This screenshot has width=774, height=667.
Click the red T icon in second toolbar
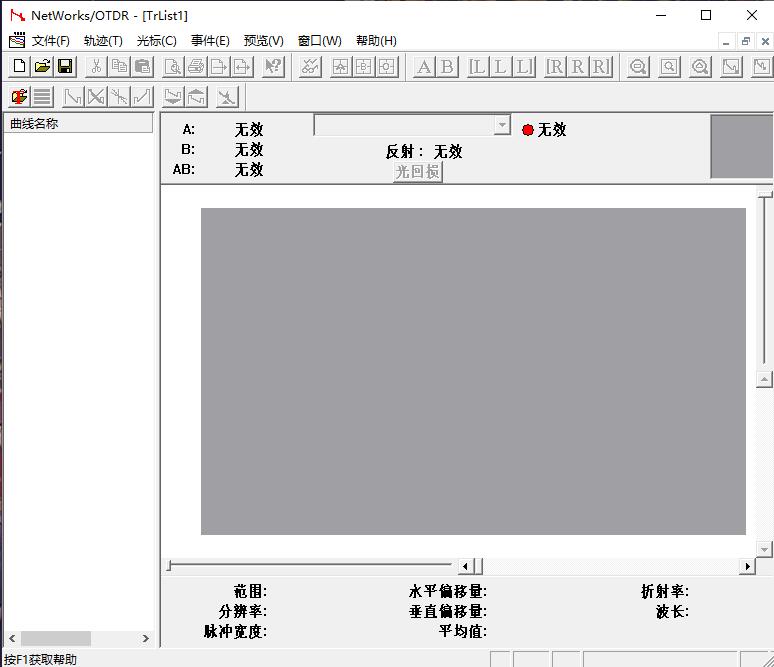(19, 97)
